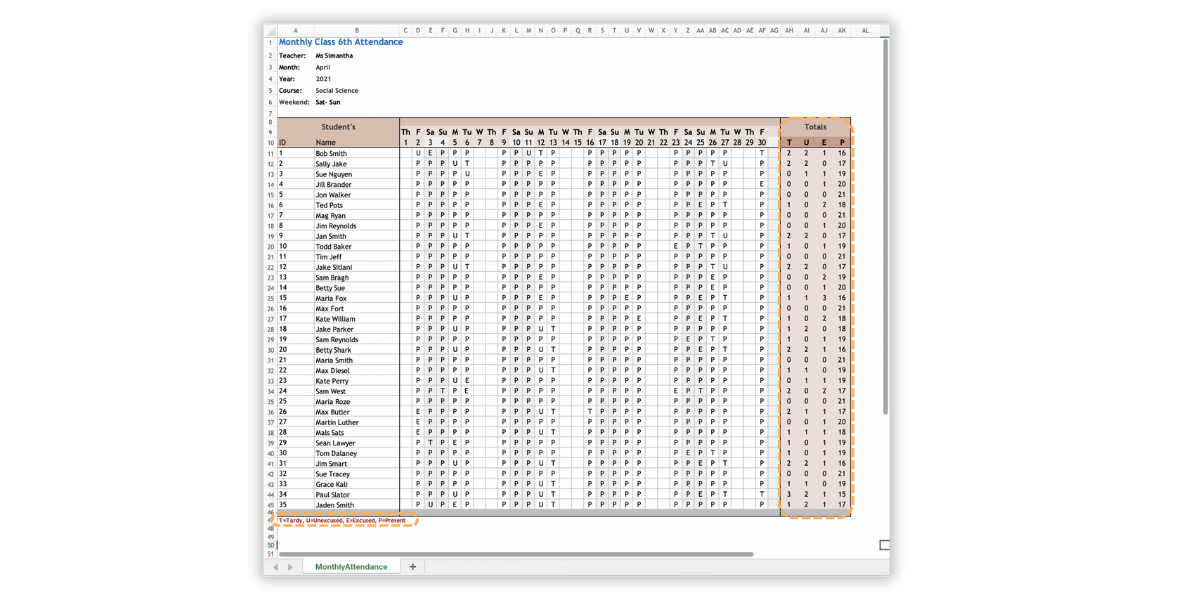Click the previous sheet navigation arrow

pos(276,567)
